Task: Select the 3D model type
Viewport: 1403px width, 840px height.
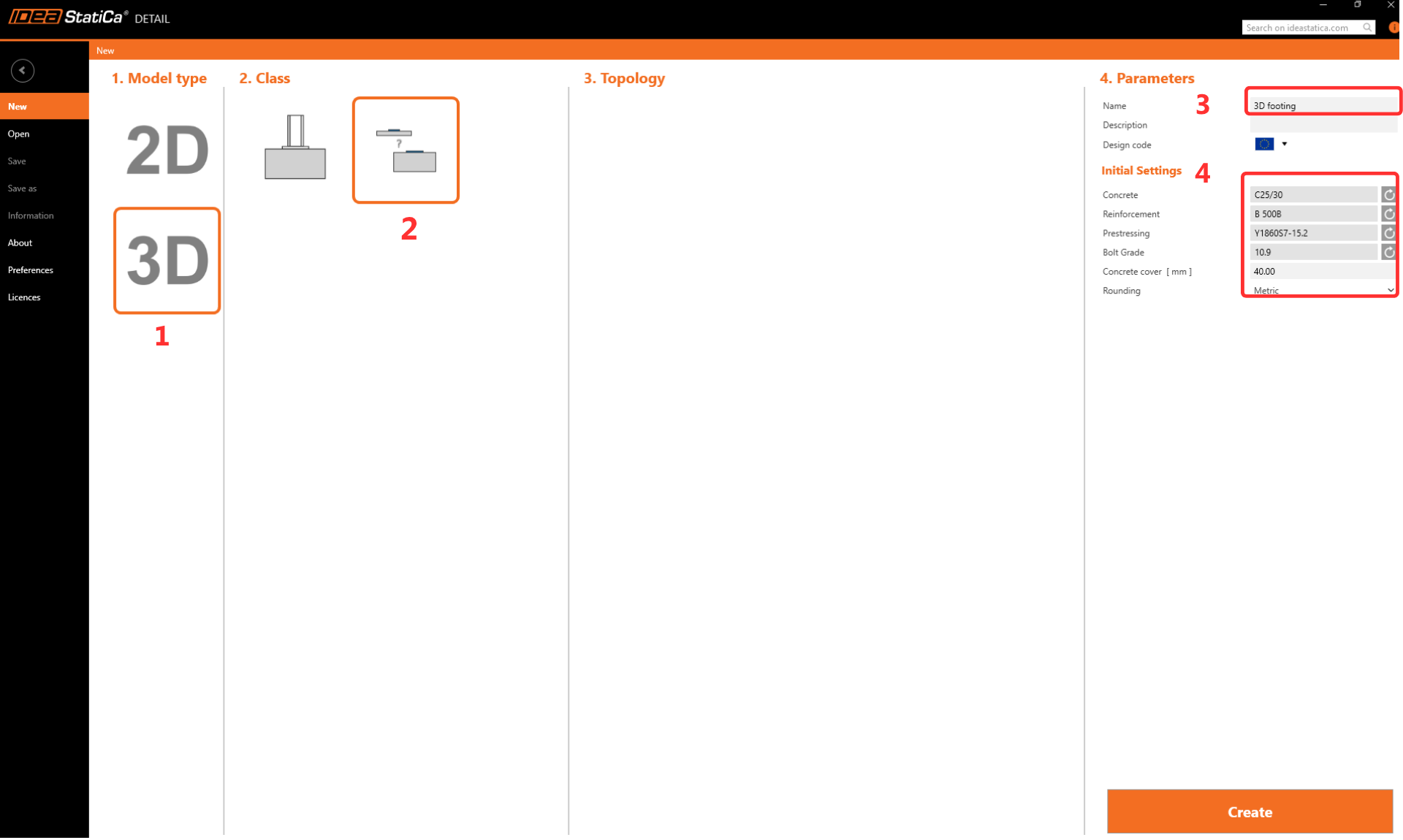Action: pos(167,261)
